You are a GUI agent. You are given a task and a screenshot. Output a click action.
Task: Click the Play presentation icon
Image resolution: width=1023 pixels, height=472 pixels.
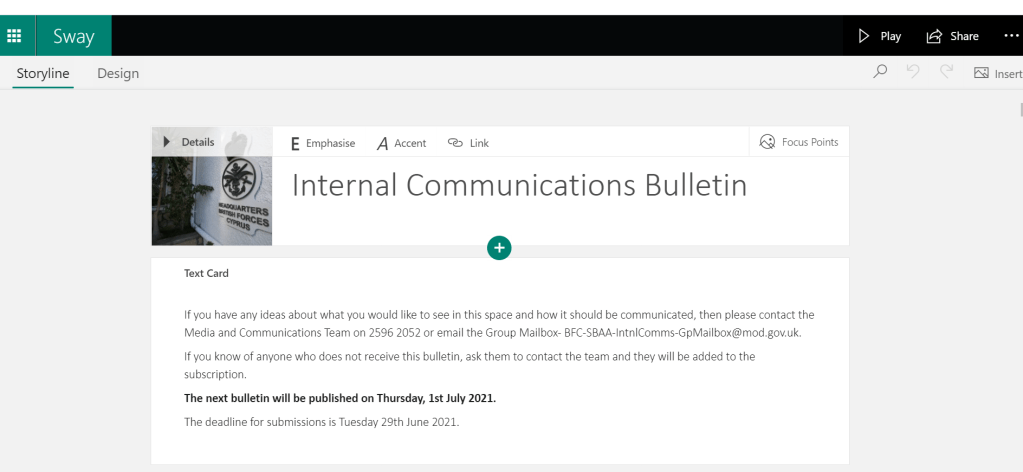(x=865, y=36)
